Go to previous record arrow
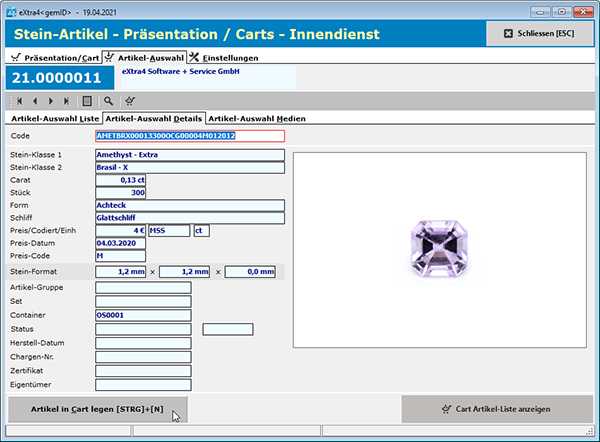600x442 pixels. point(35,101)
